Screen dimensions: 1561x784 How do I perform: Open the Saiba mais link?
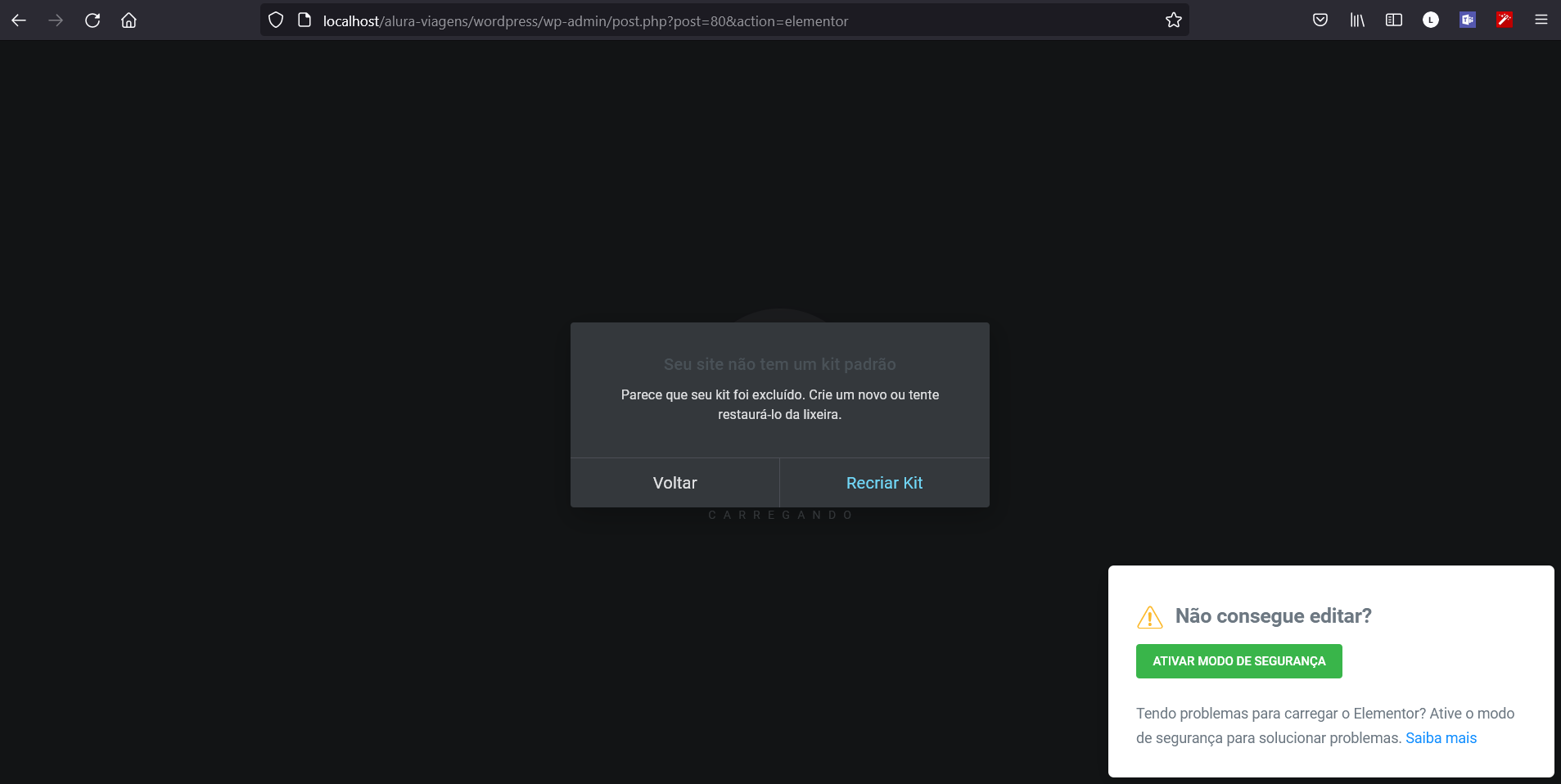coord(1441,738)
